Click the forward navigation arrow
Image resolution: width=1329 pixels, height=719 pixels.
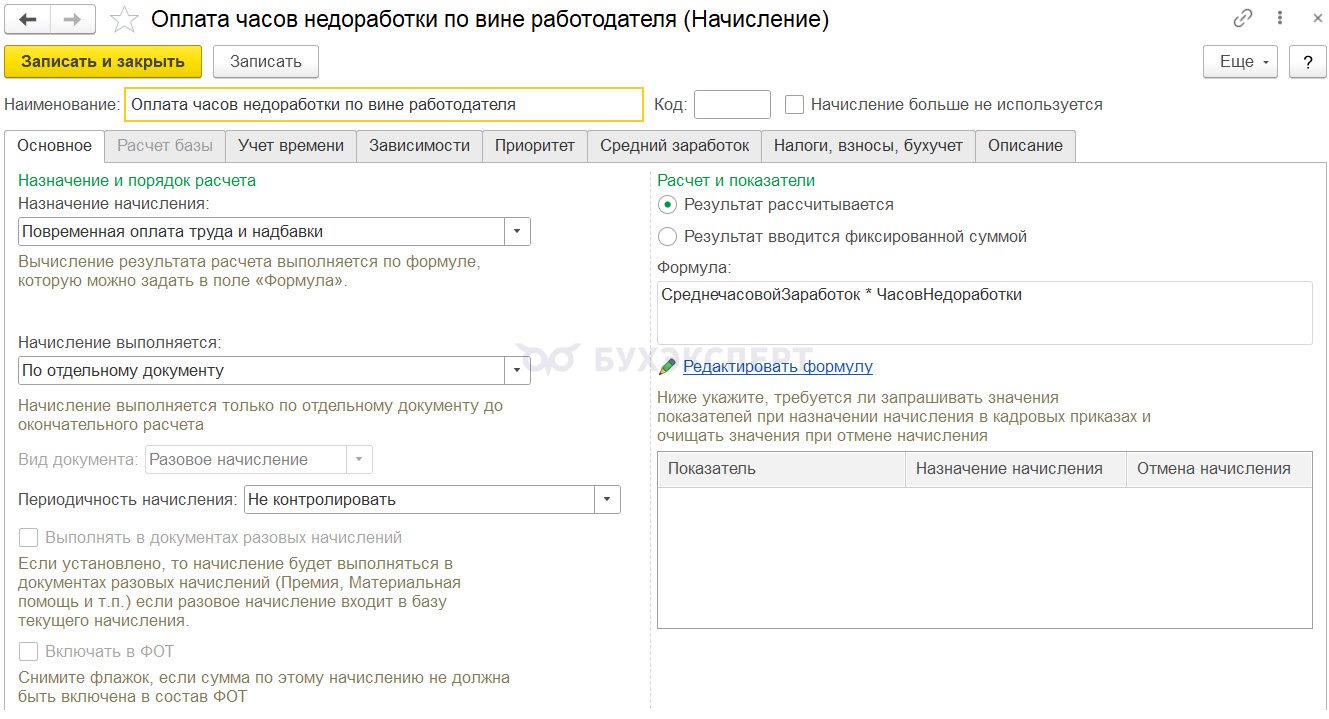point(73,19)
